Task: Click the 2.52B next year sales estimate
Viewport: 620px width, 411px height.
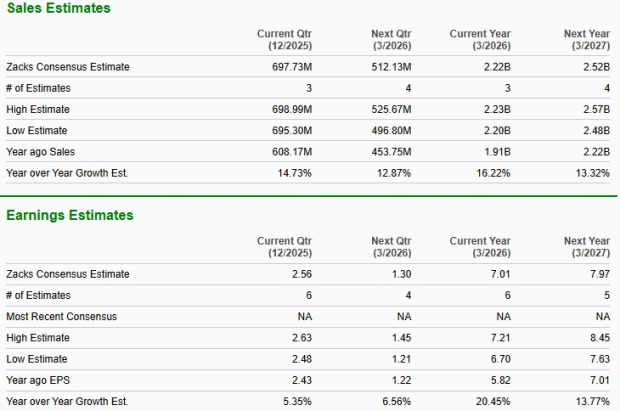Action: 595,67
